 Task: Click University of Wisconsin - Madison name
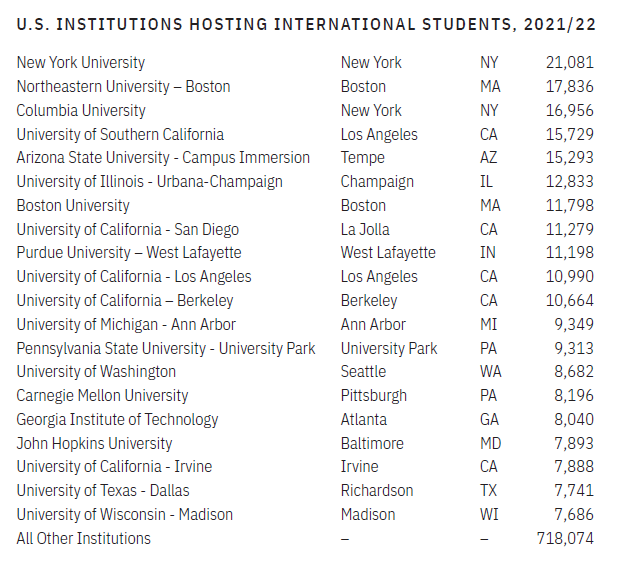point(125,515)
